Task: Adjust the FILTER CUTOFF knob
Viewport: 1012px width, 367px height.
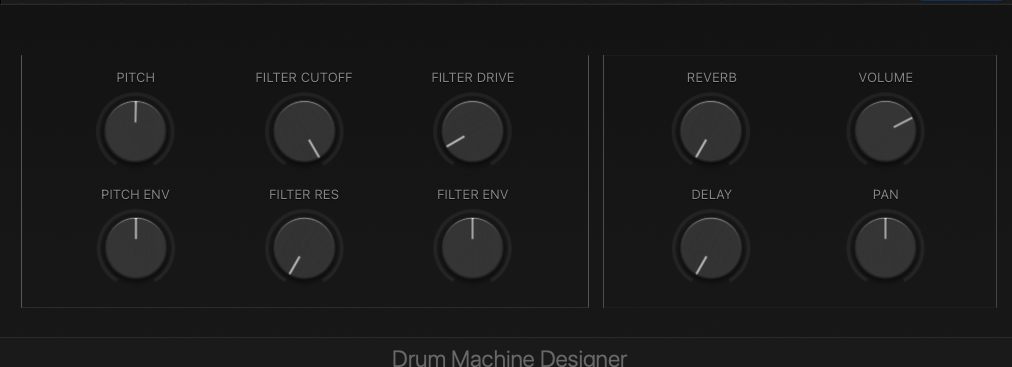Action: coord(304,132)
